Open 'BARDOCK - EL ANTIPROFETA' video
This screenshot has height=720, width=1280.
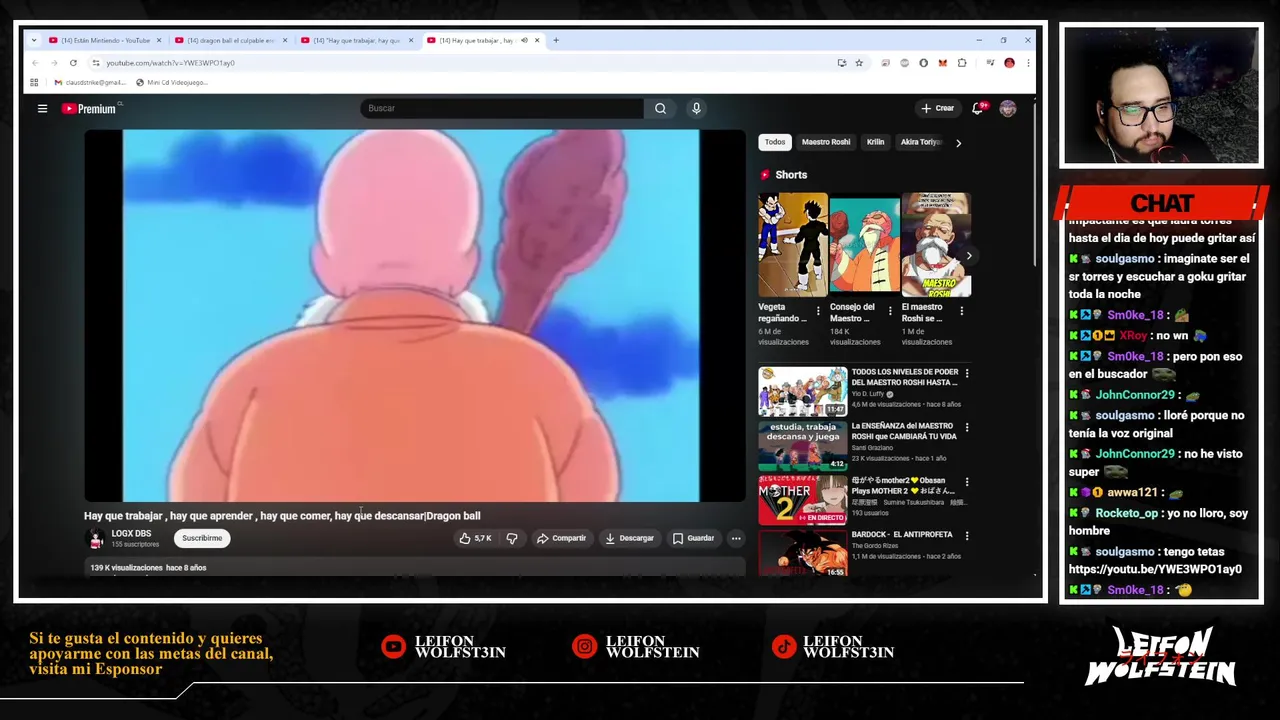point(803,553)
